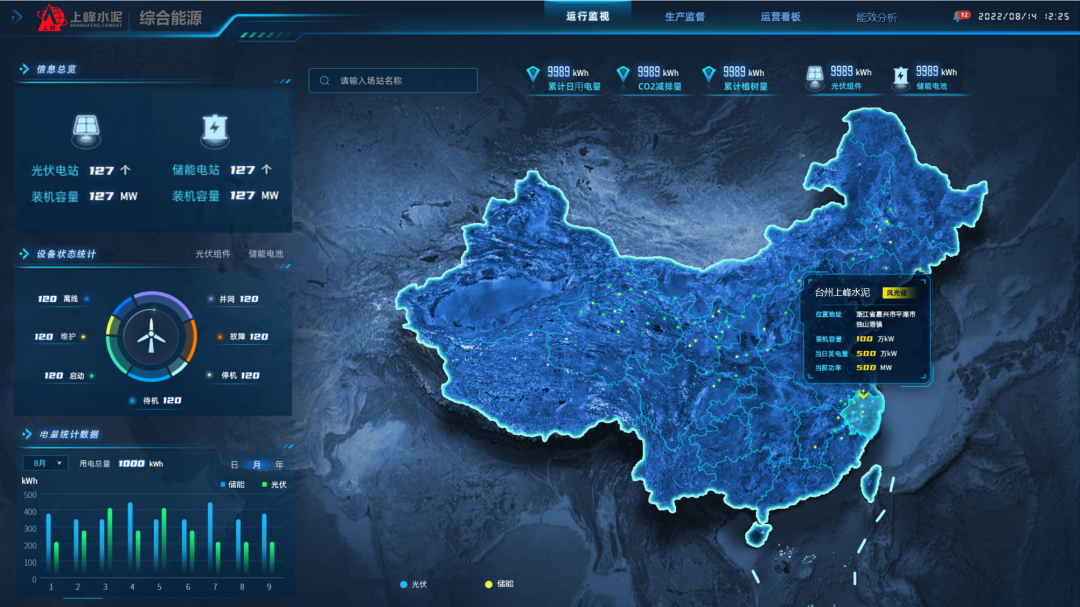Collapse the 信息总览 panel header arrow
1080x607 pixels.
23,70
